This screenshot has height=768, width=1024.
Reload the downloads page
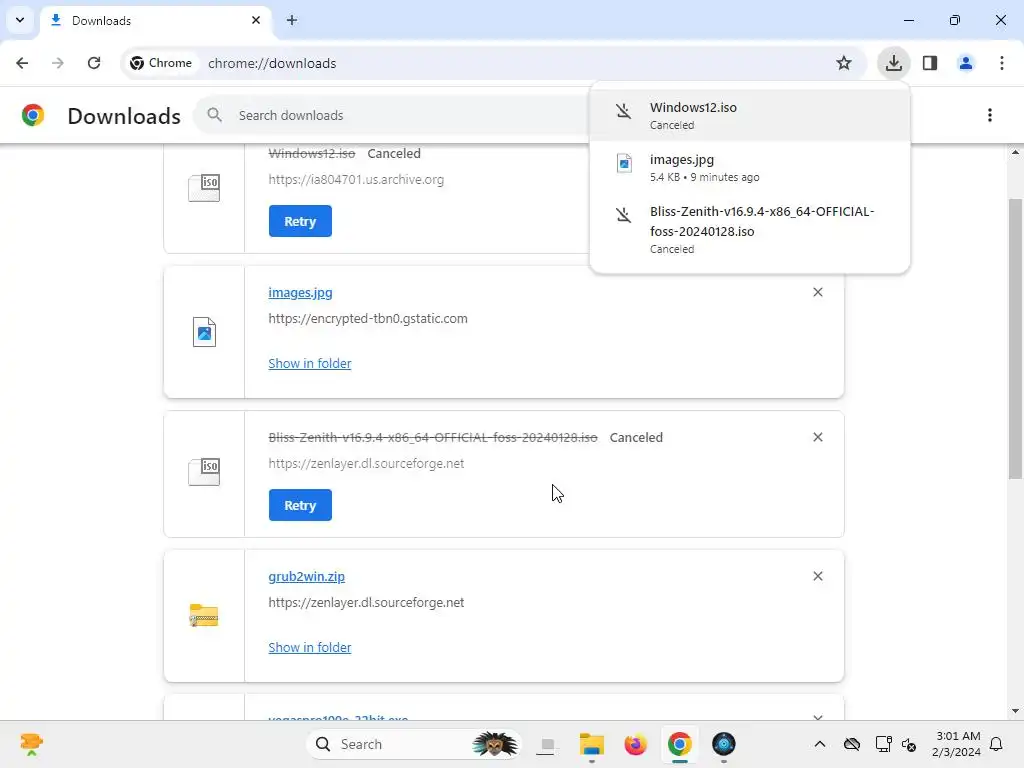click(94, 63)
